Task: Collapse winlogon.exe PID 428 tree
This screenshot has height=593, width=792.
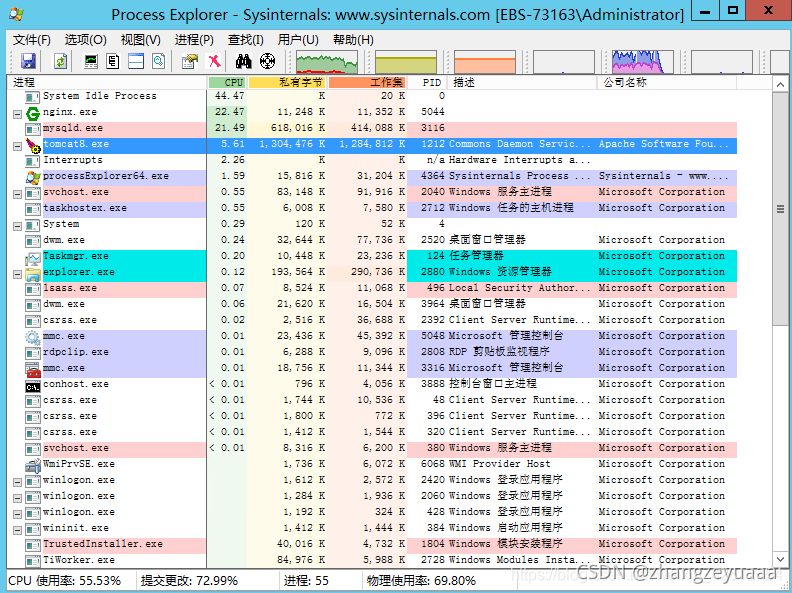Action: tap(17, 514)
